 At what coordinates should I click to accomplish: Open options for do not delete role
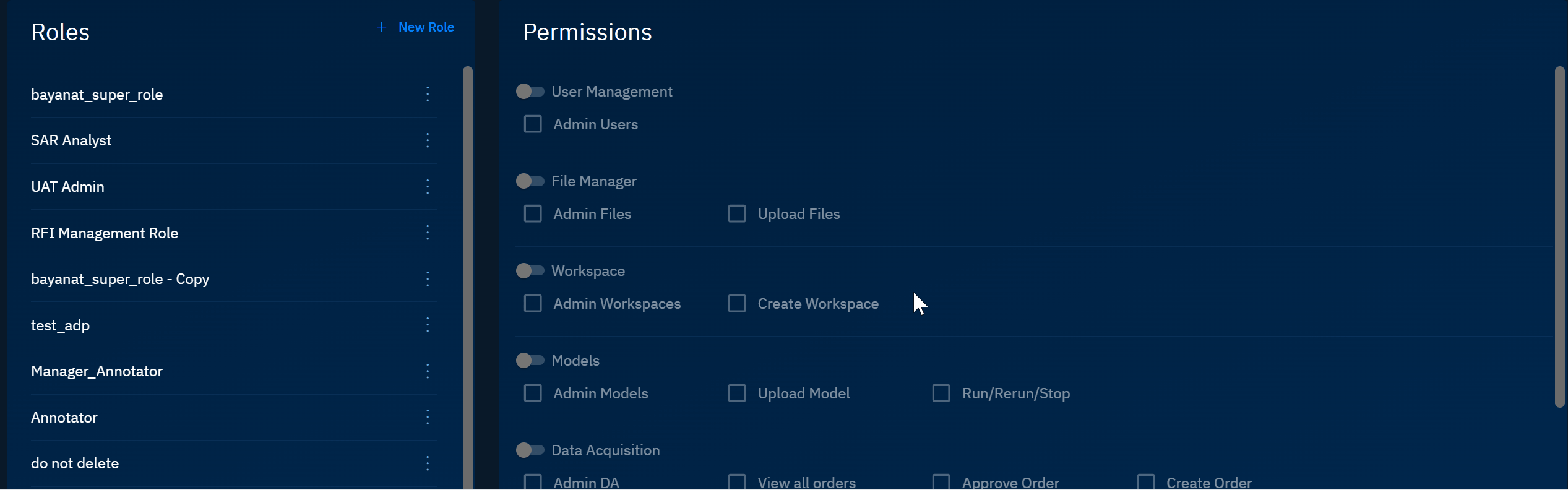click(427, 463)
